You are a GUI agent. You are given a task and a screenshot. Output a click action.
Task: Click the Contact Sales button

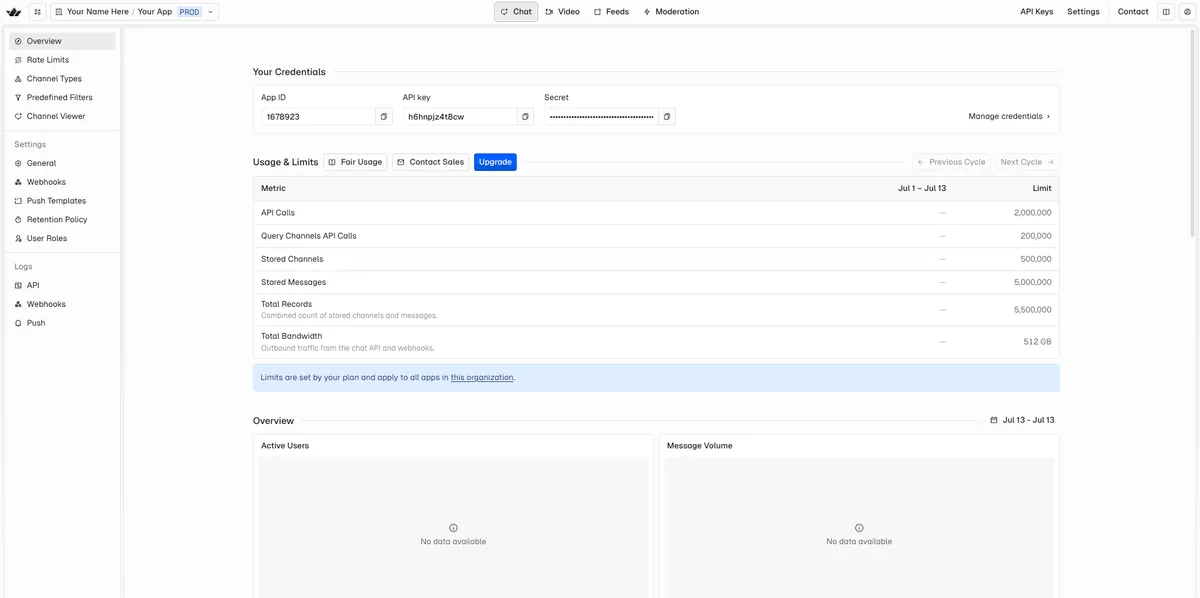pyautogui.click(x=430, y=162)
